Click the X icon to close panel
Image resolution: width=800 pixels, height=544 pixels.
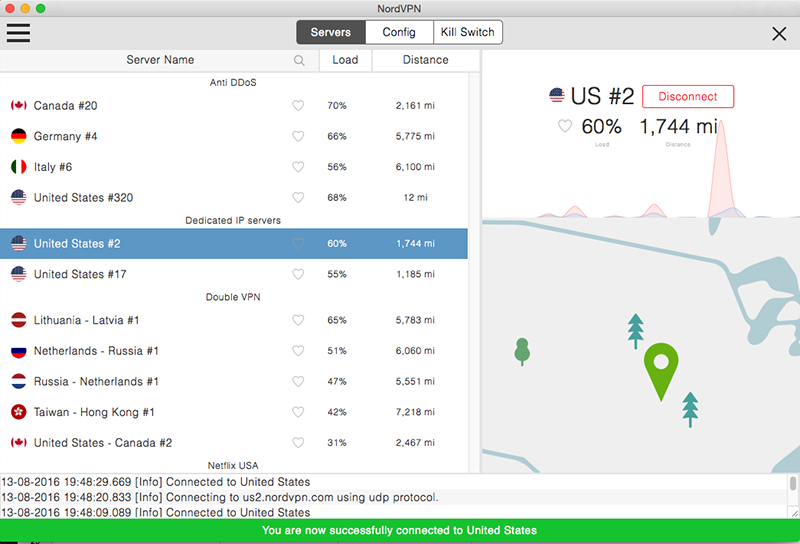(x=779, y=33)
